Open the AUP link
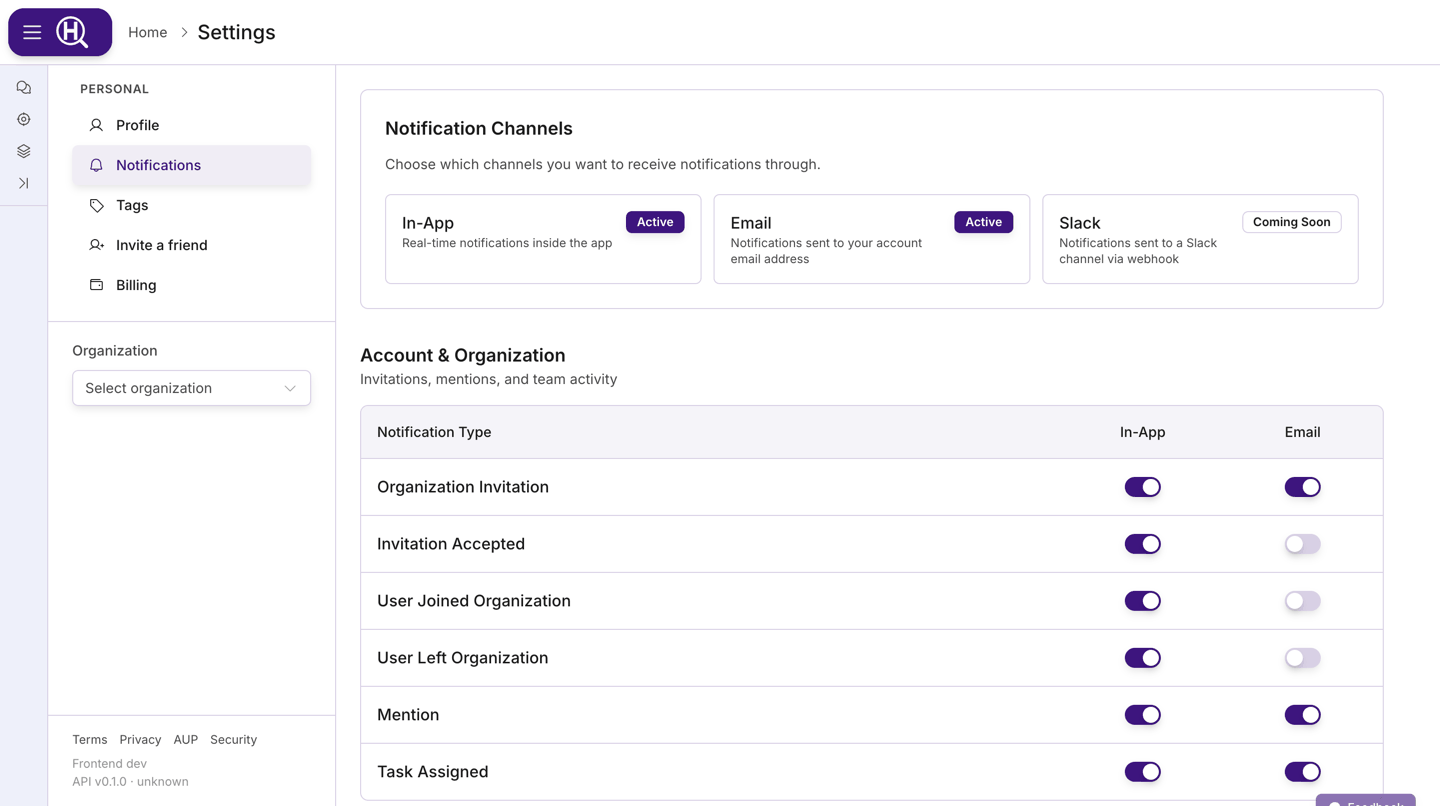1440x806 pixels. click(186, 740)
